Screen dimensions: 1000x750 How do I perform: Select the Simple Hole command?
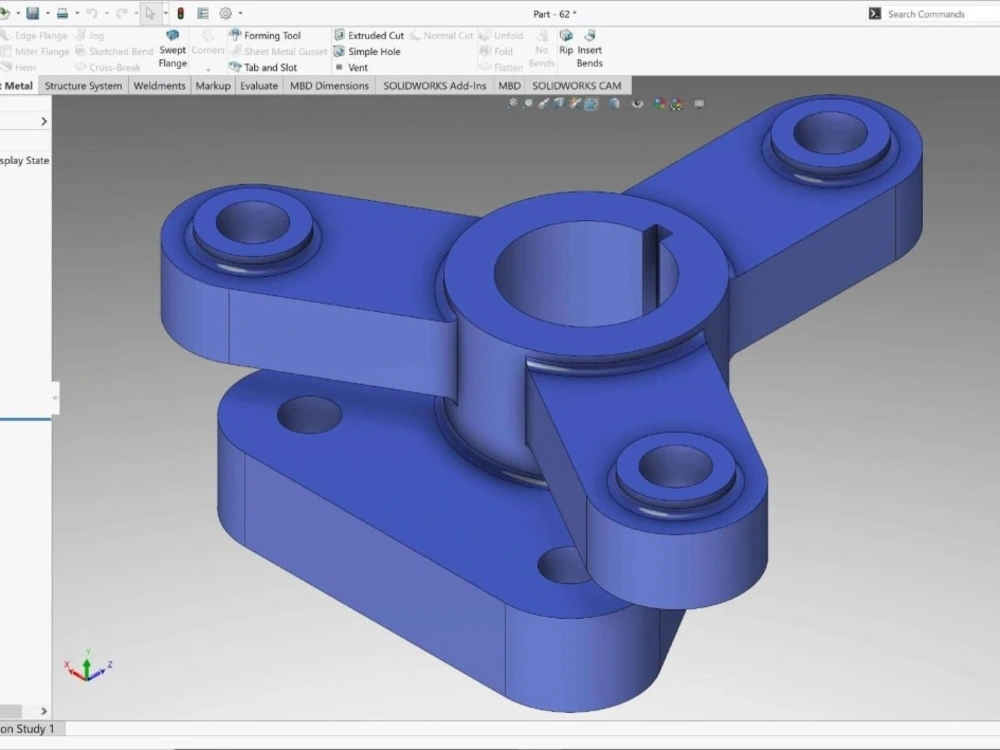[x=367, y=51]
